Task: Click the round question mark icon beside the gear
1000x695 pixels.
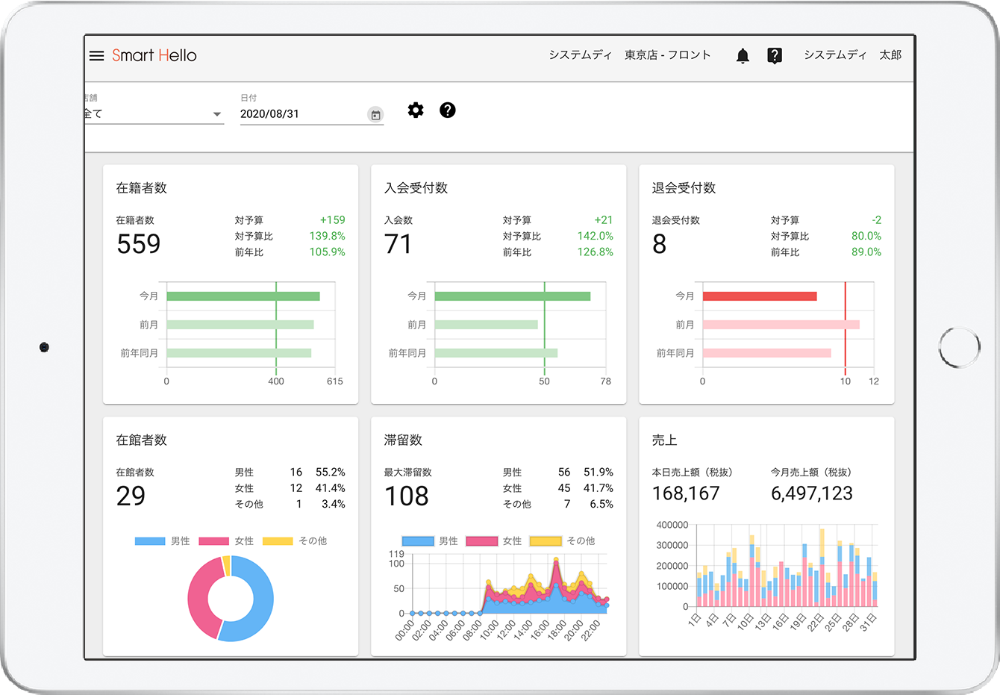Action: pos(447,110)
